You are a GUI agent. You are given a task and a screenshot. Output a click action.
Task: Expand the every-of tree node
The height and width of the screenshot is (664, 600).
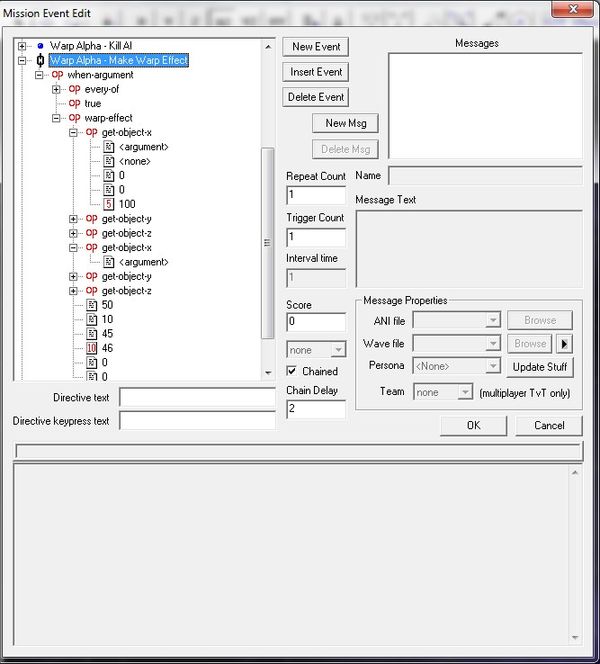click(57, 89)
